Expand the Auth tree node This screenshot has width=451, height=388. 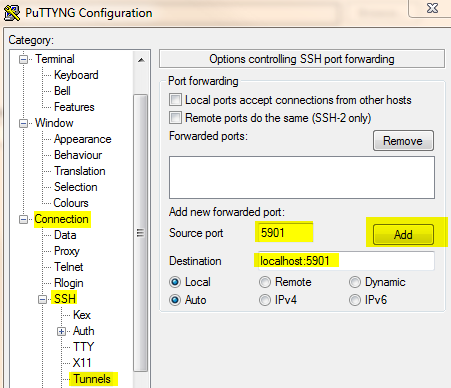(61, 331)
